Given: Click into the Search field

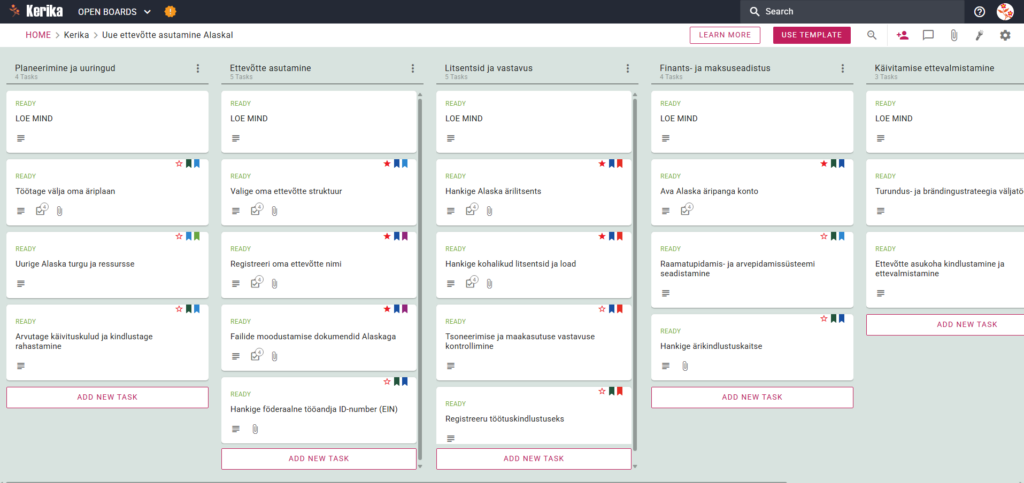Looking at the screenshot, I should (x=852, y=12).
